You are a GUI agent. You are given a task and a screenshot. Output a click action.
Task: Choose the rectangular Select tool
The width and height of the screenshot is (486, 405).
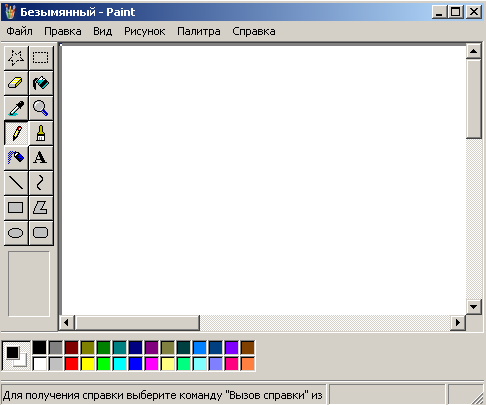[x=41, y=58]
